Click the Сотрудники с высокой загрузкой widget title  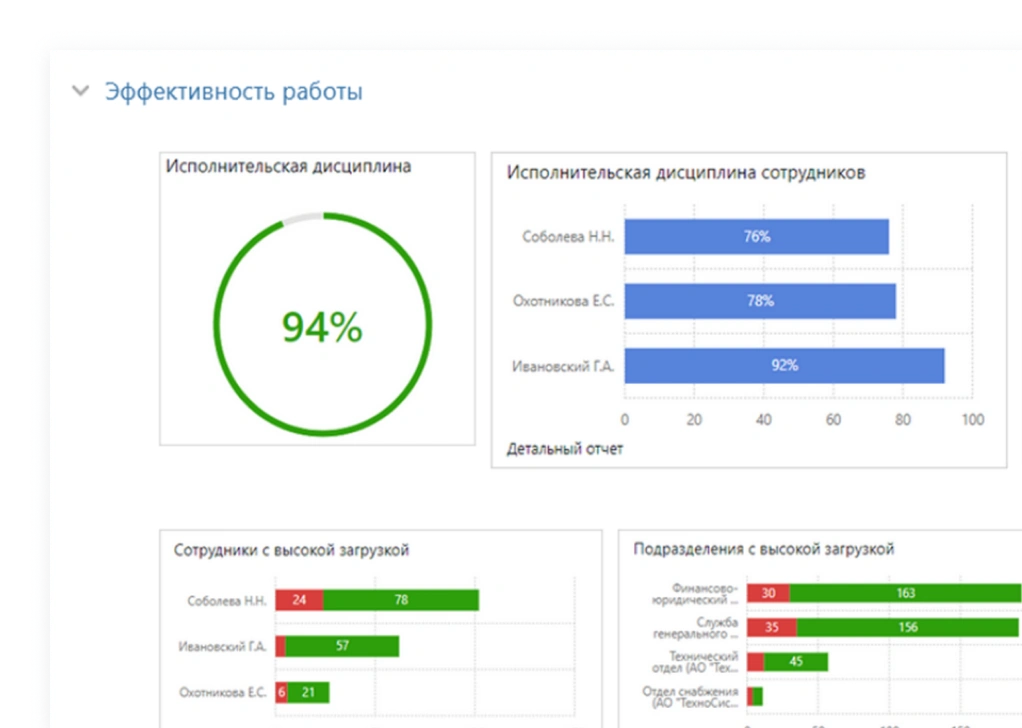click(291, 550)
